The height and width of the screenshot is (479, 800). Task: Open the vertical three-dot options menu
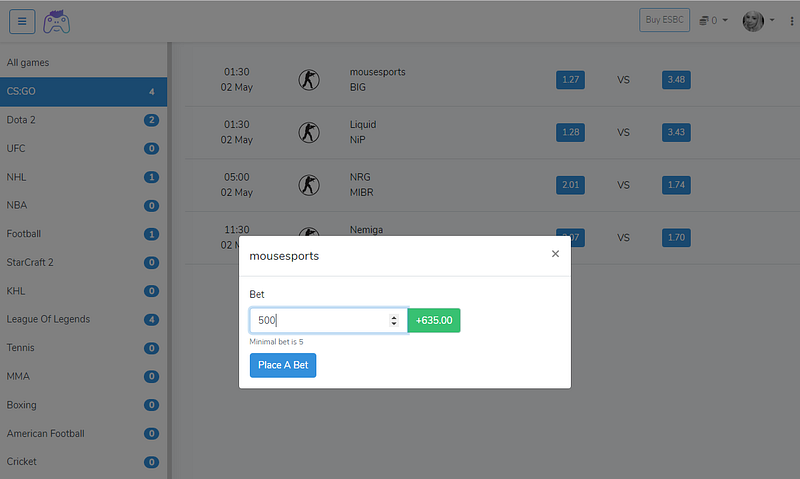(791, 21)
